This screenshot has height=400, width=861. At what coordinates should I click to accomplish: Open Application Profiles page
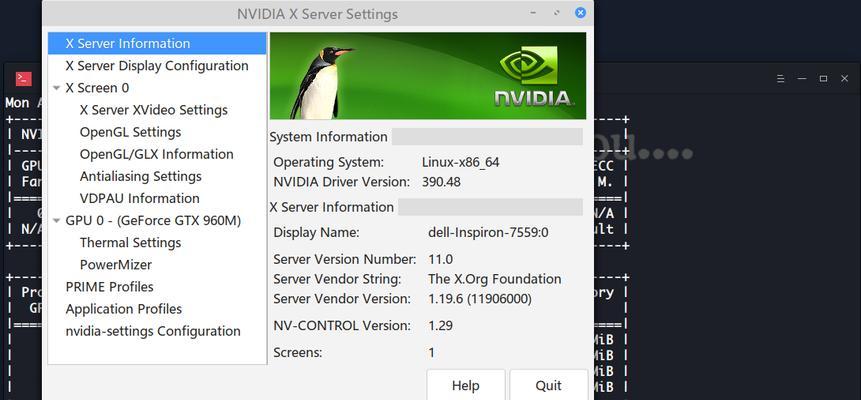(124, 309)
